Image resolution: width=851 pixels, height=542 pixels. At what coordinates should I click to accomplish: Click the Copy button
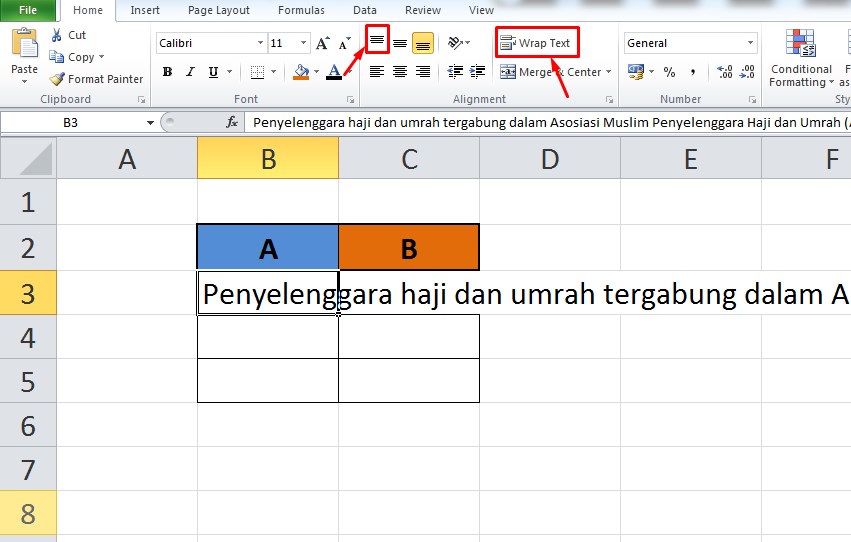pyautogui.click(x=72, y=57)
